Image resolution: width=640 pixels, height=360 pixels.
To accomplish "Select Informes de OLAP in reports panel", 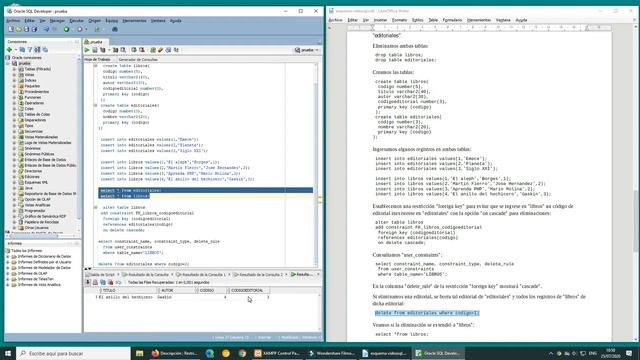I will point(32,273).
